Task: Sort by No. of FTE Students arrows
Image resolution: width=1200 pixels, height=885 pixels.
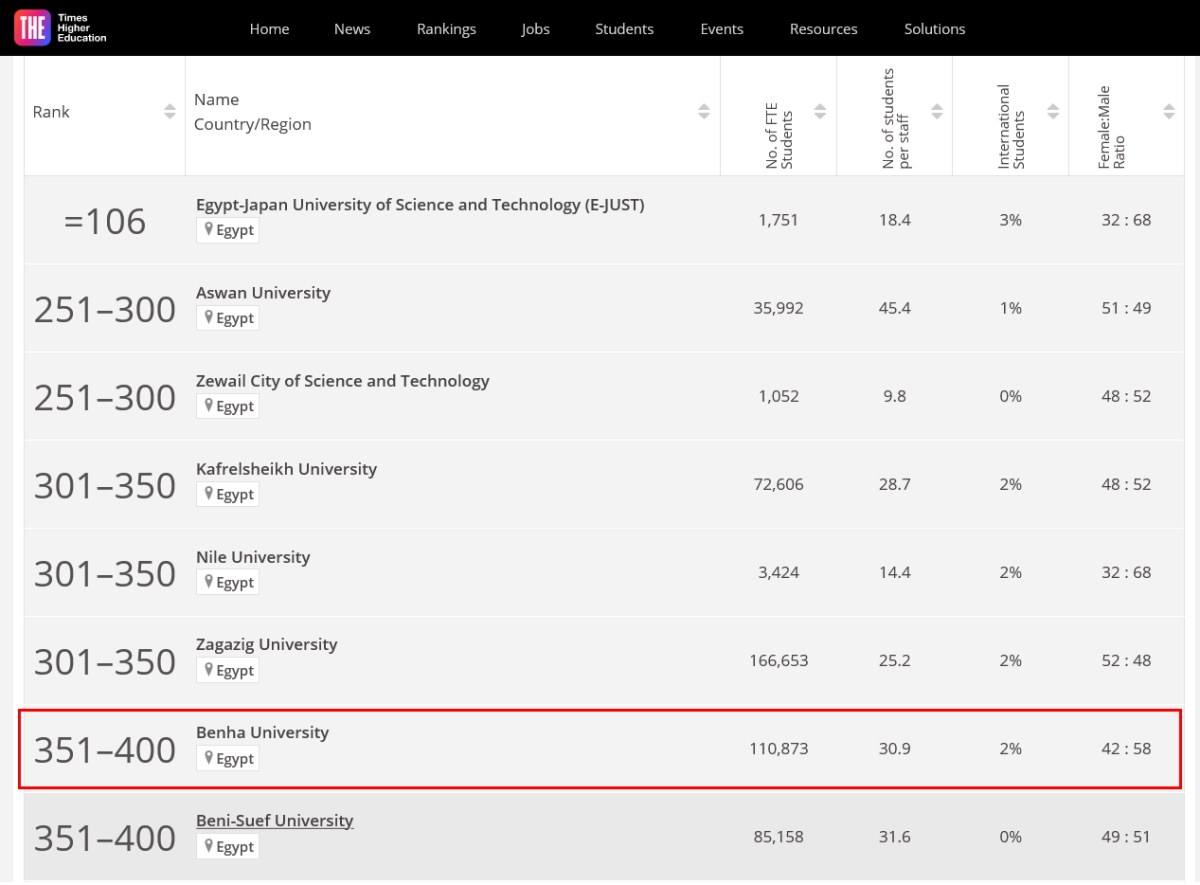Action: [820, 112]
